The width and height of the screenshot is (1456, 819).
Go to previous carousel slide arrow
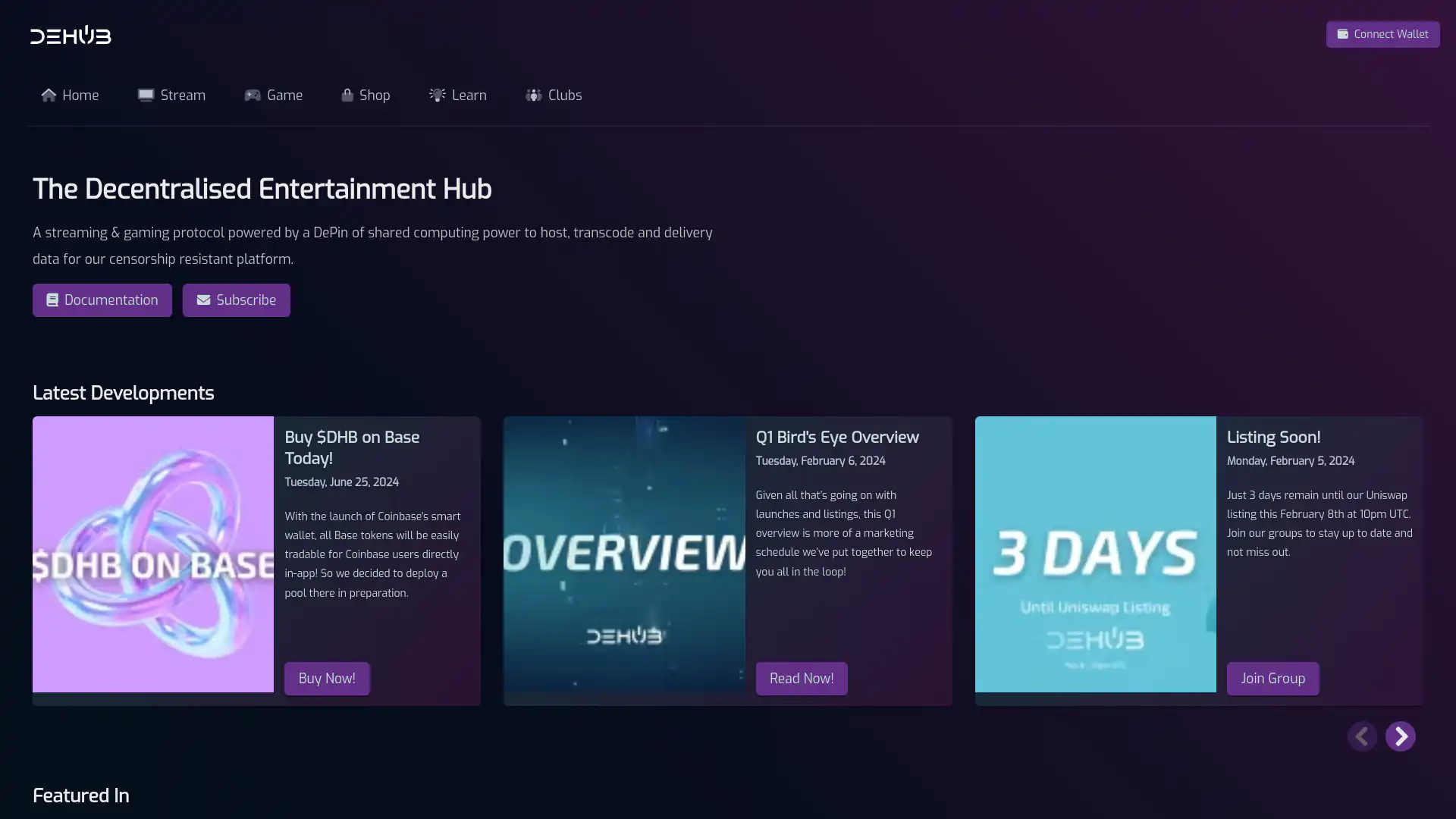[x=1362, y=736]
